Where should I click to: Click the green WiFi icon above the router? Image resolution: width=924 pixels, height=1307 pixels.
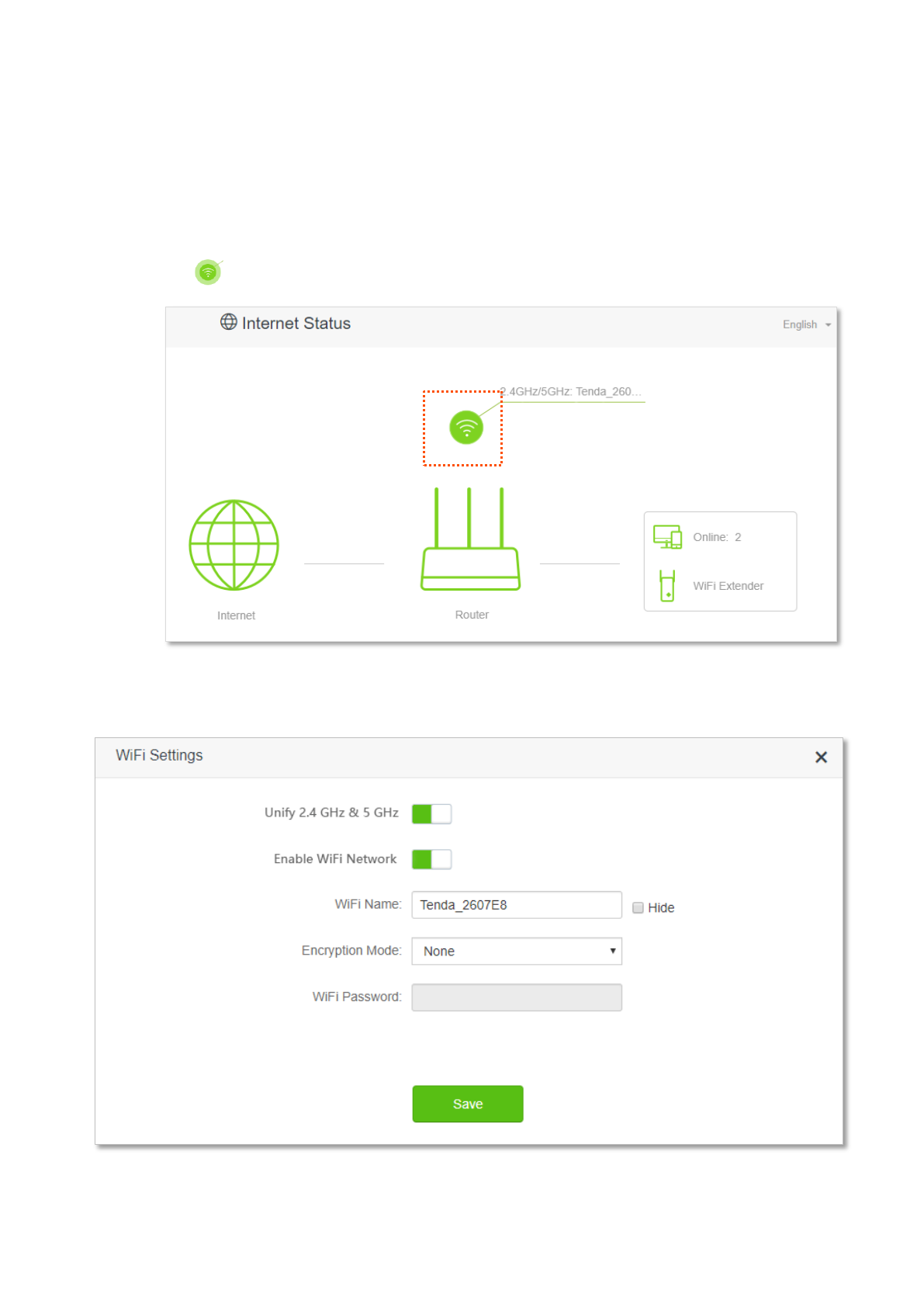click(x=466, y=428)
